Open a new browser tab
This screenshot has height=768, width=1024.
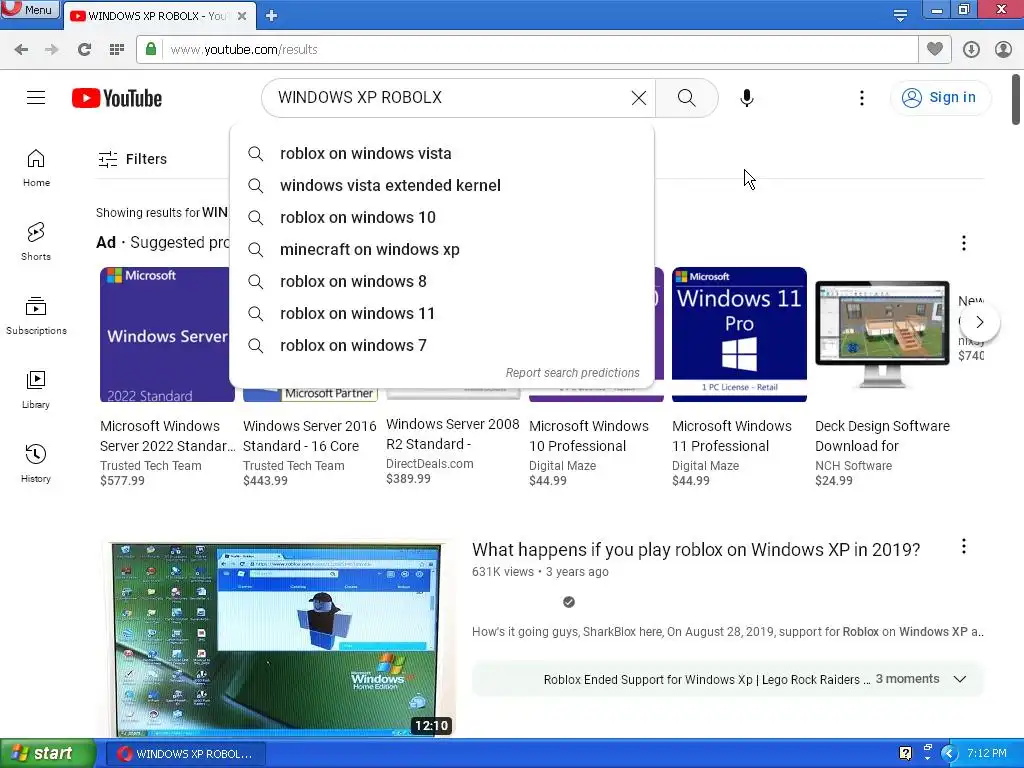272,16
